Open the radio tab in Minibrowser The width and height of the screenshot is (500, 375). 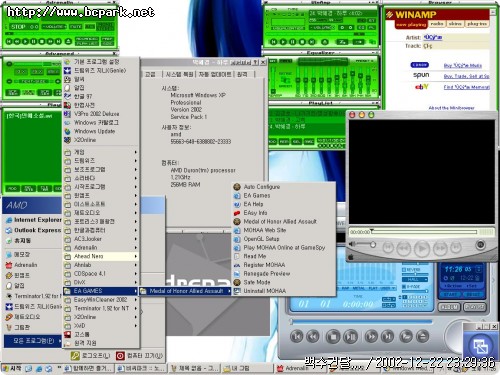(x=437, y=24)
